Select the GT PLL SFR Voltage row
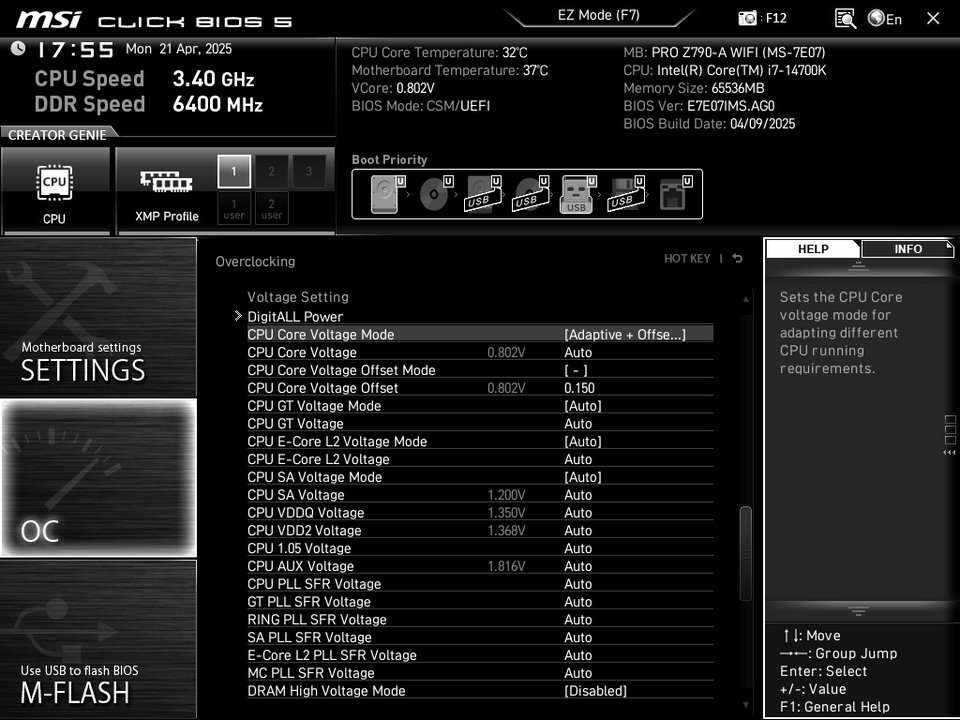The width and height of the screenshot is (960, 720). [x=480, y=601]
